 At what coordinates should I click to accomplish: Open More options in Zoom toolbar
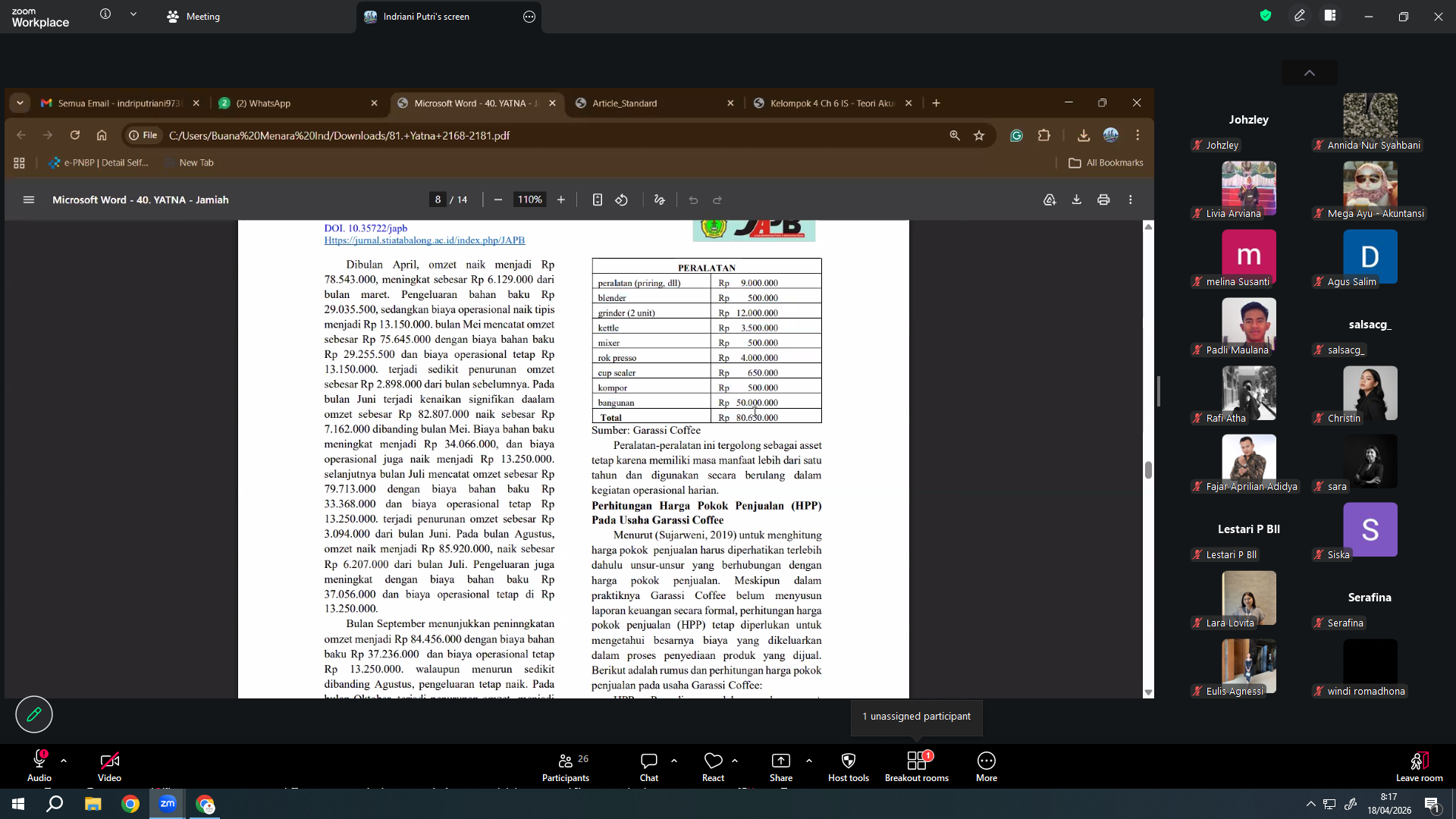[987, 766]
